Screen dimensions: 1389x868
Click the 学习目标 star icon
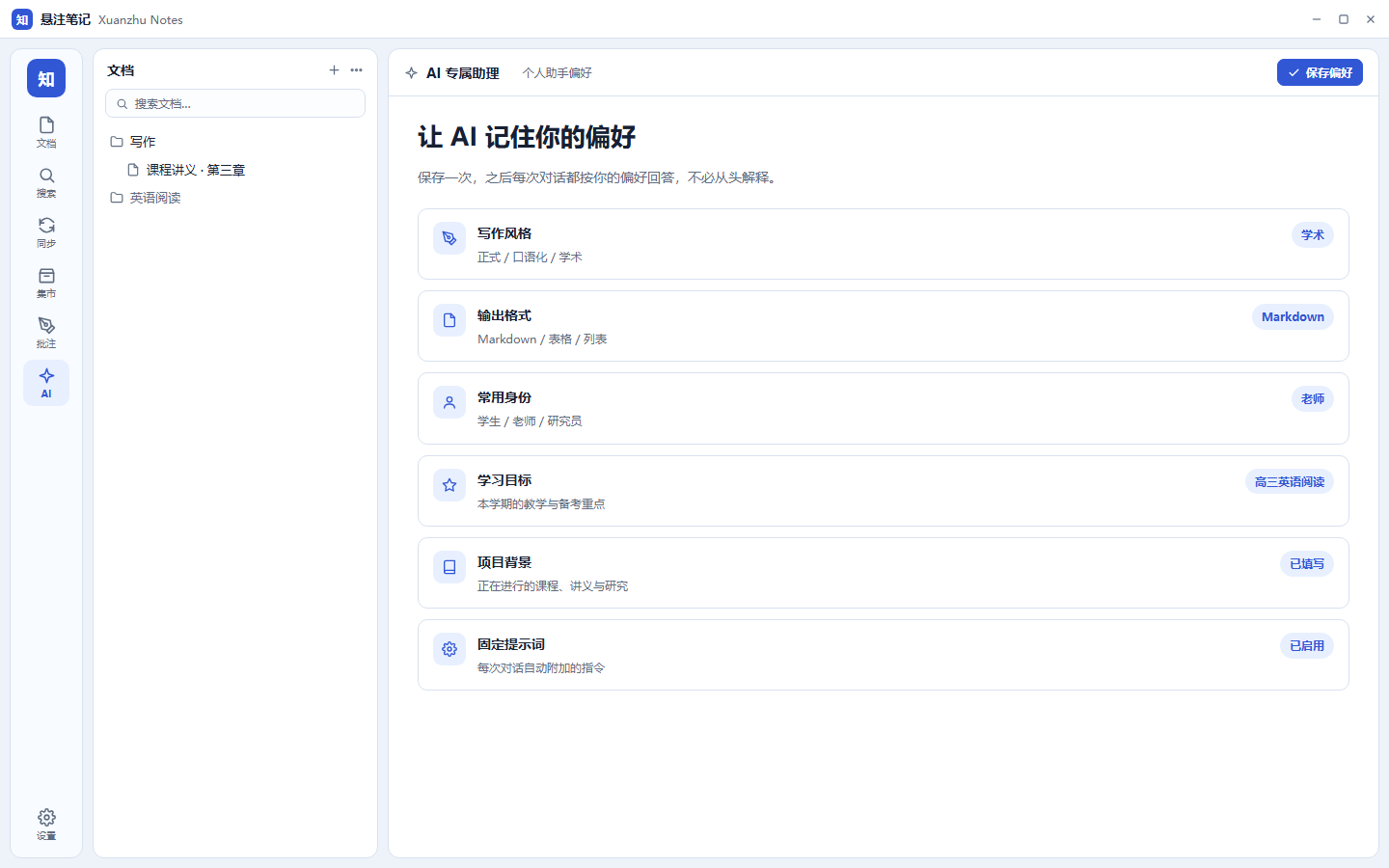tap(449, 485)
